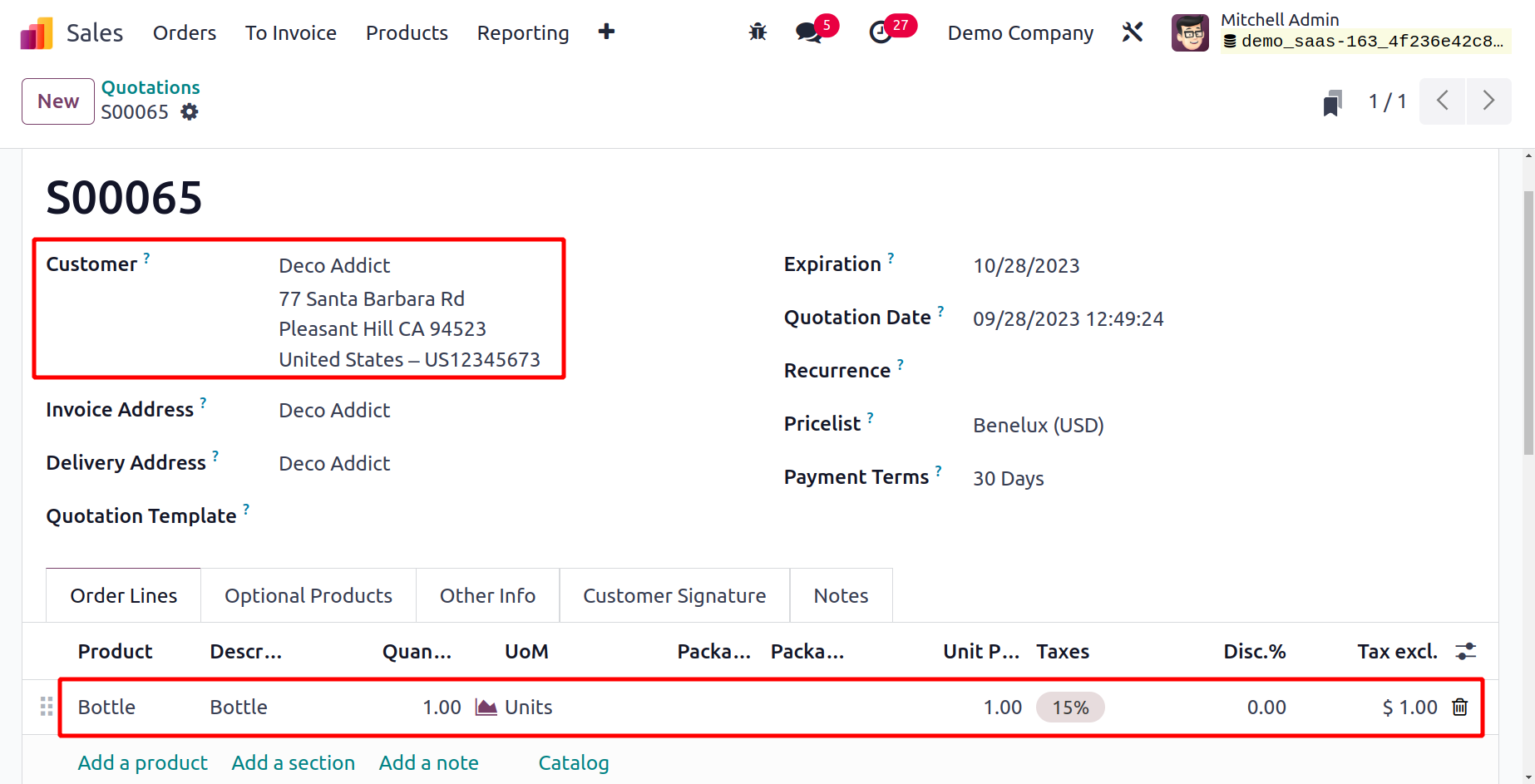Click the wrench tools icon
Viewport: 1535px width, 784px height.
tap(1133, 32)
